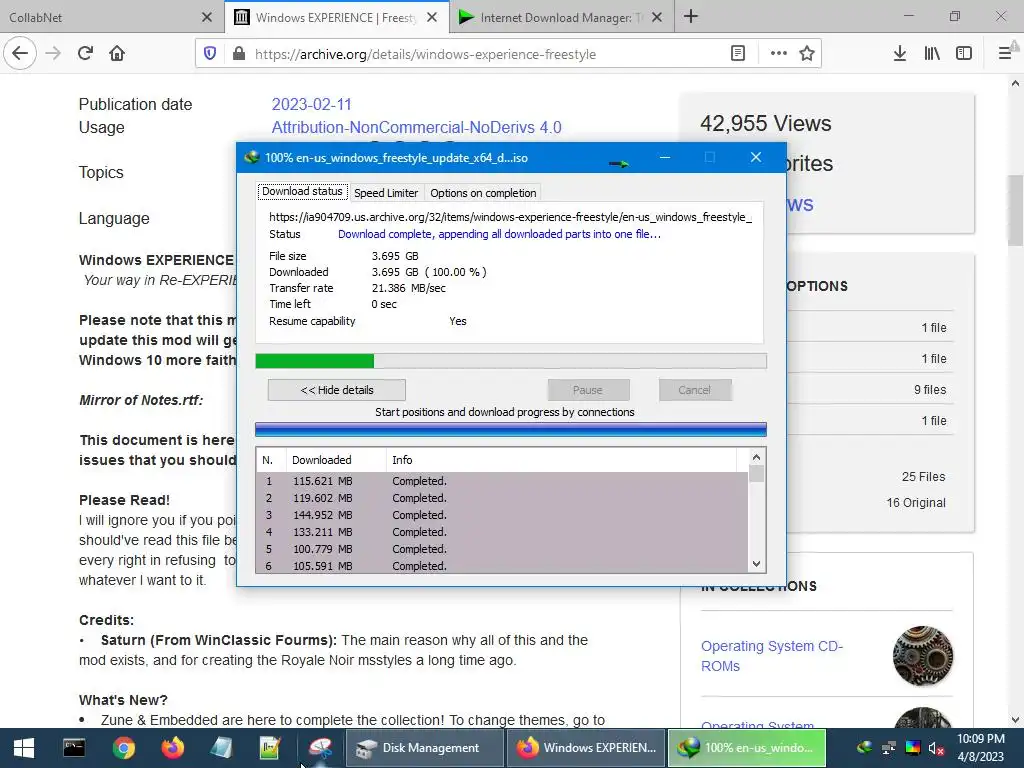Viewport: 1024px width, 768px height.
Task: Switch to Internet Download Manager browser tab
Action: click(x=555, y=17)
